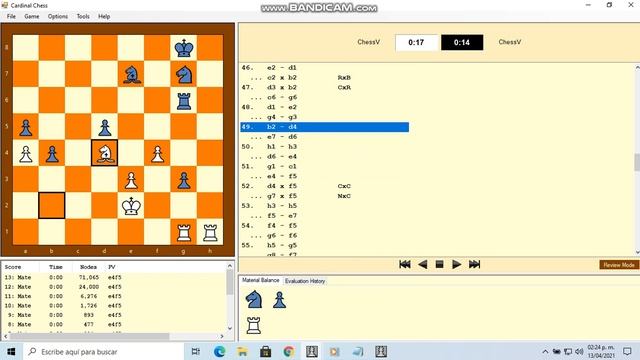The height and width of the screenshot is (360, 640).
Task: Select the black knight on g7
Action: (184, 74)
